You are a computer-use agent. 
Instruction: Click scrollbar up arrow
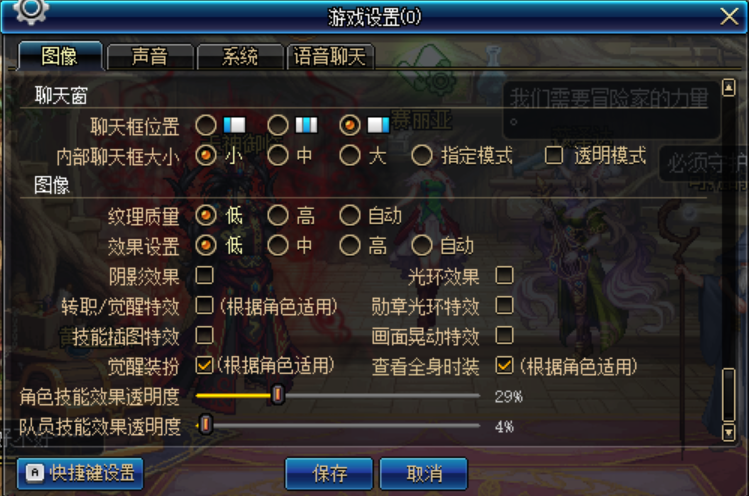(728, 88)
